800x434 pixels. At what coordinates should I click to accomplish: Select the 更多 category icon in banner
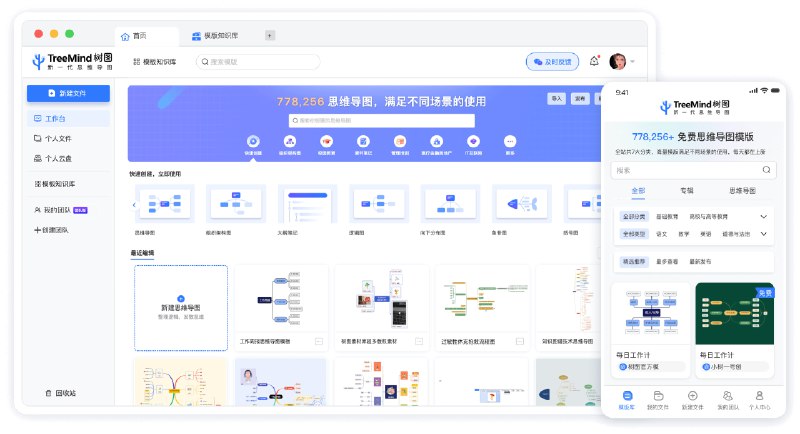pyautogui.click(x=510, y=142)
